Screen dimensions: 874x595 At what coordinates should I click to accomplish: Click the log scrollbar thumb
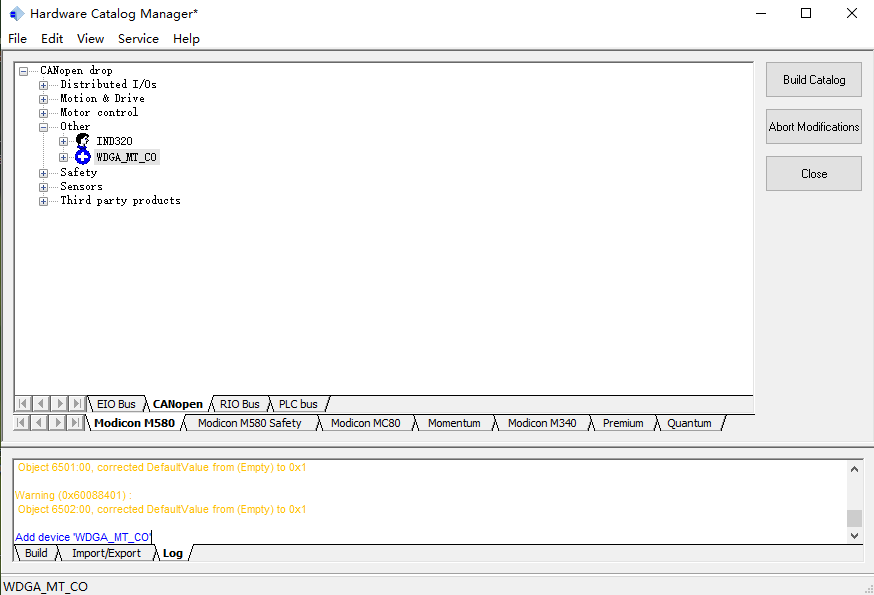click(854, 518)
